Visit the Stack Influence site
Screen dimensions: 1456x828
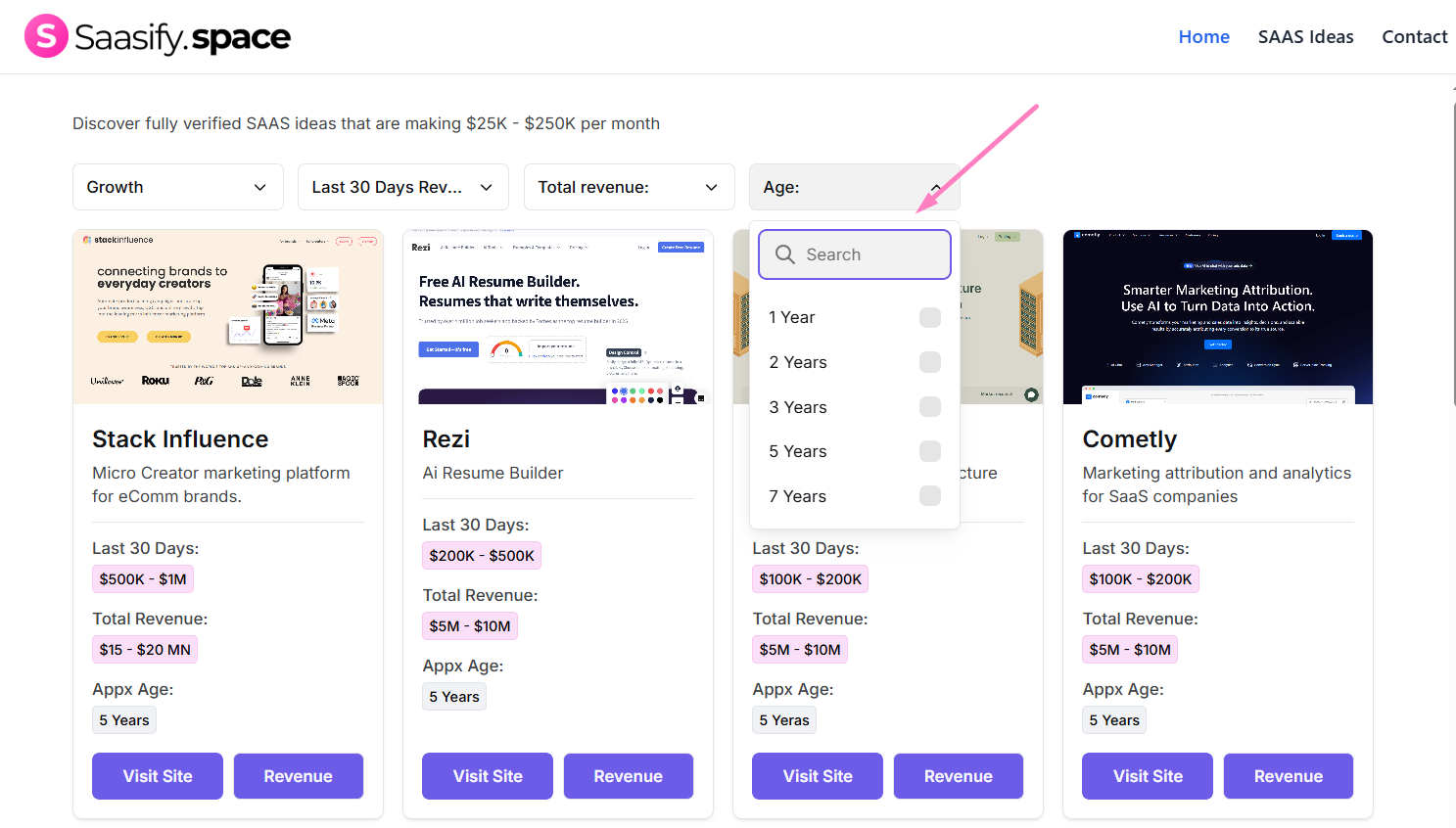pyautogui.click(x=157, y=775)
